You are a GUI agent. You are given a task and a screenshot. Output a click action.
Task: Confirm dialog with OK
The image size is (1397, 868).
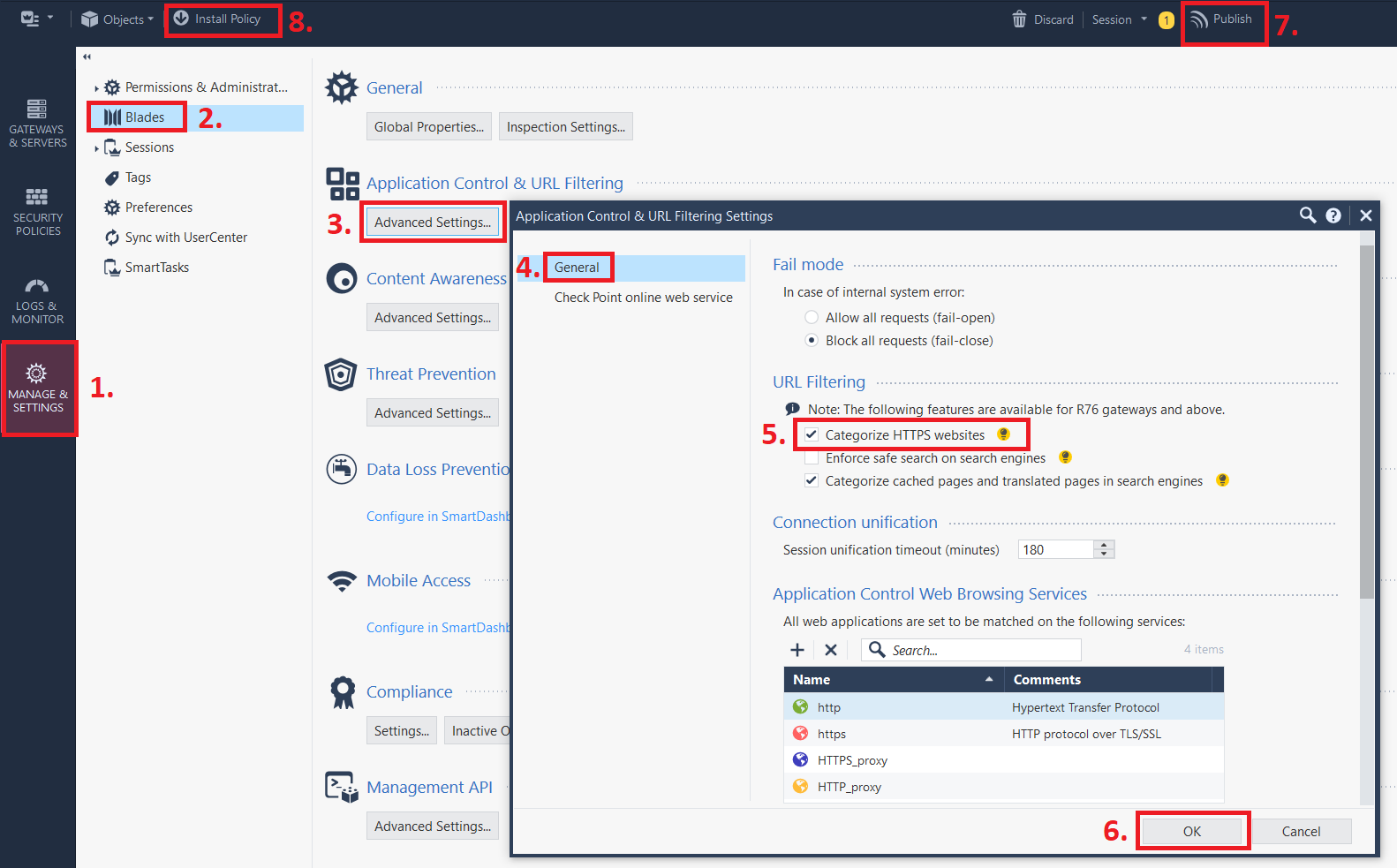point(1192,831)
